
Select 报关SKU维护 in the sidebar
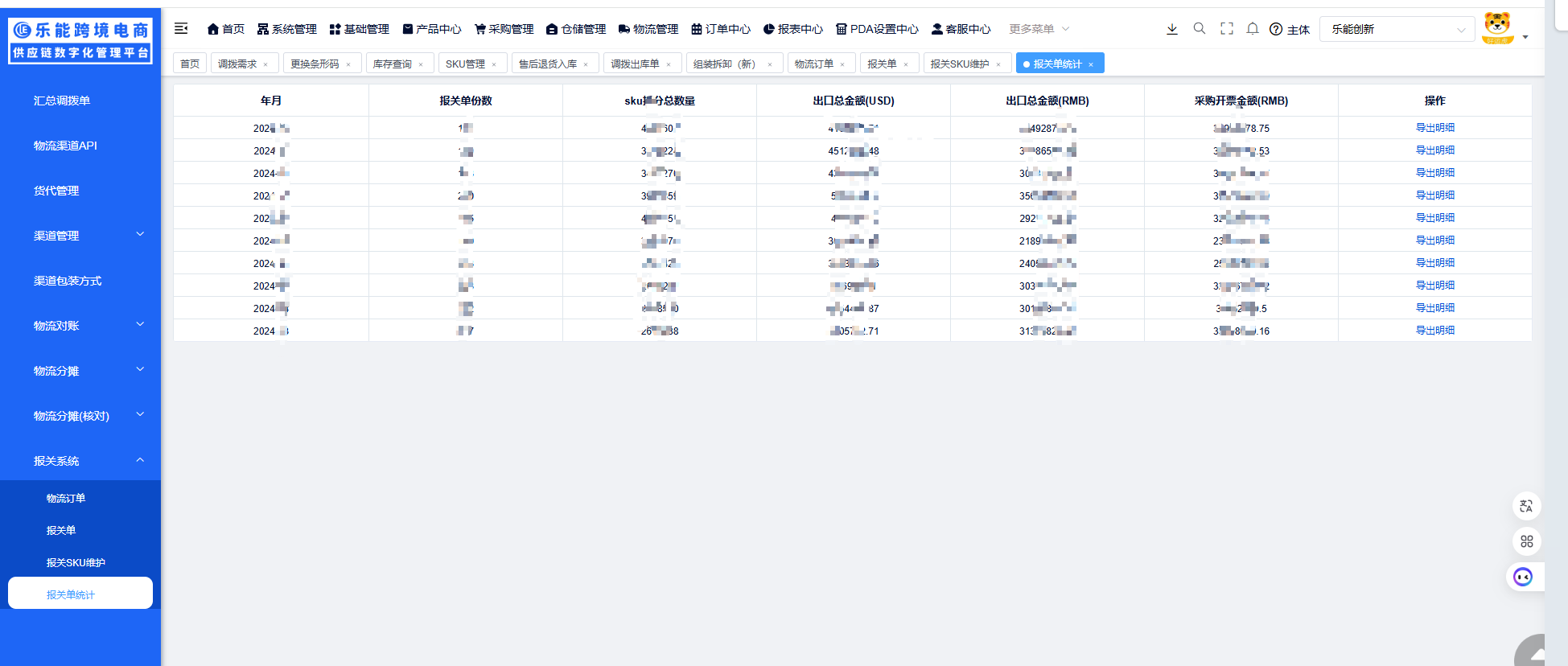pyautogui.click(x=76, y=562)
